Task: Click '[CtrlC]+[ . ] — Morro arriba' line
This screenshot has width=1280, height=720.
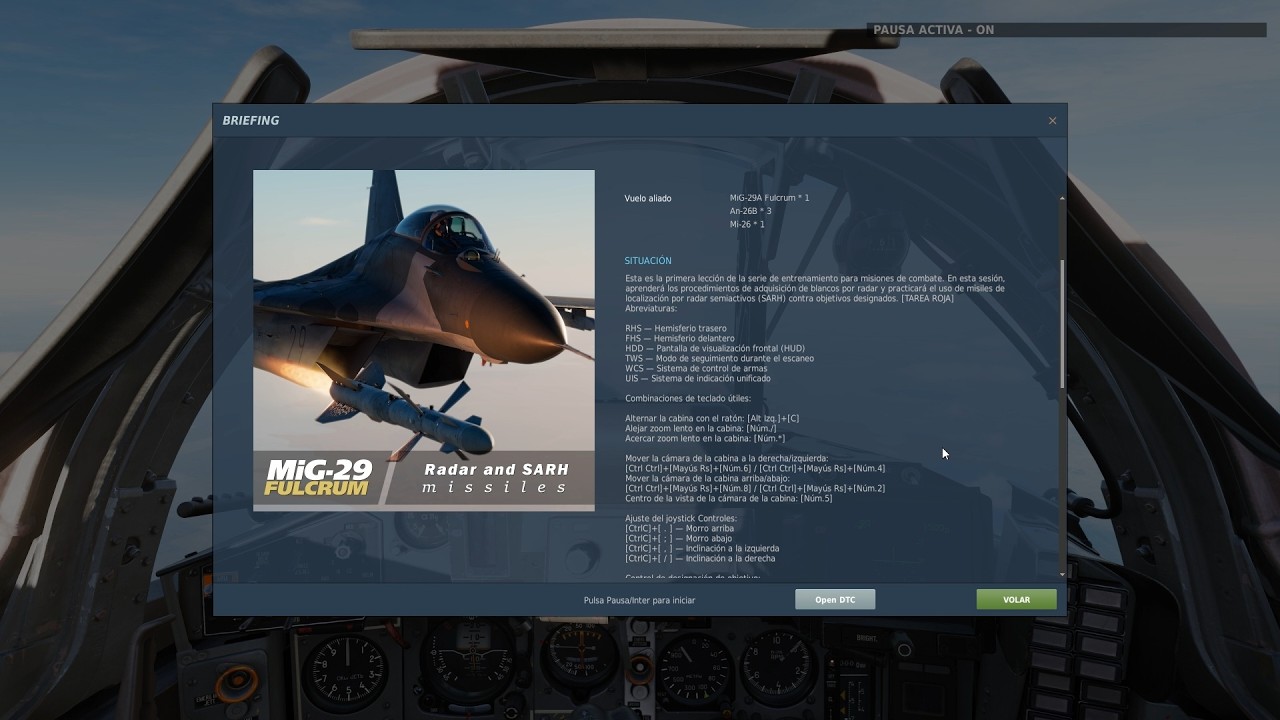Action: (x=679, y=528)
